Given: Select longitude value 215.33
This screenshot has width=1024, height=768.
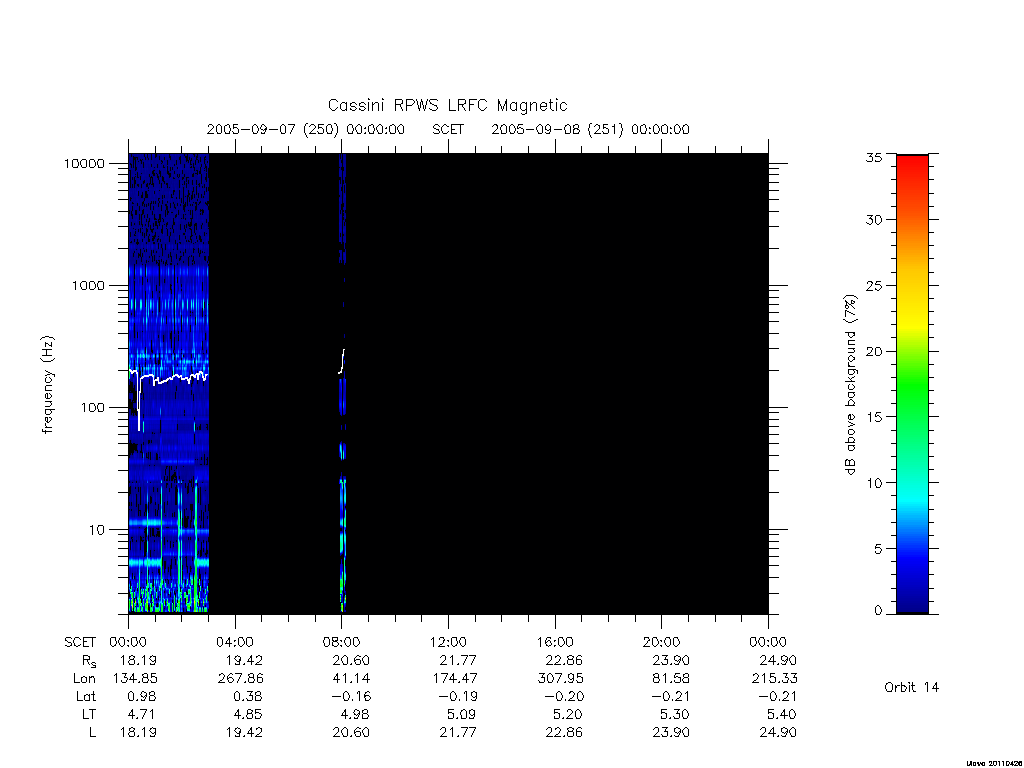Looking at the screenshot, I should (x=775, y=679).
